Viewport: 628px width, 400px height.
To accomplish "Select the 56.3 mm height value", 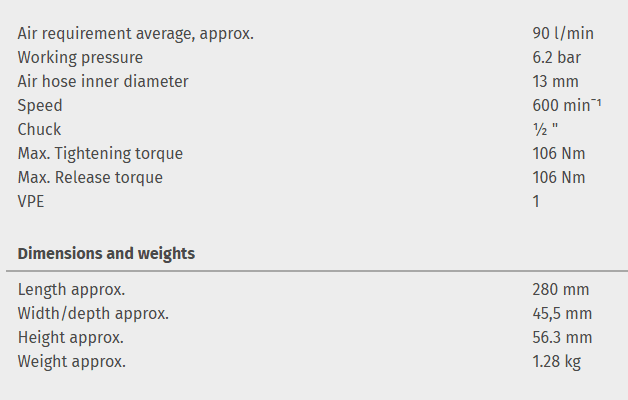I will [562, 337].
